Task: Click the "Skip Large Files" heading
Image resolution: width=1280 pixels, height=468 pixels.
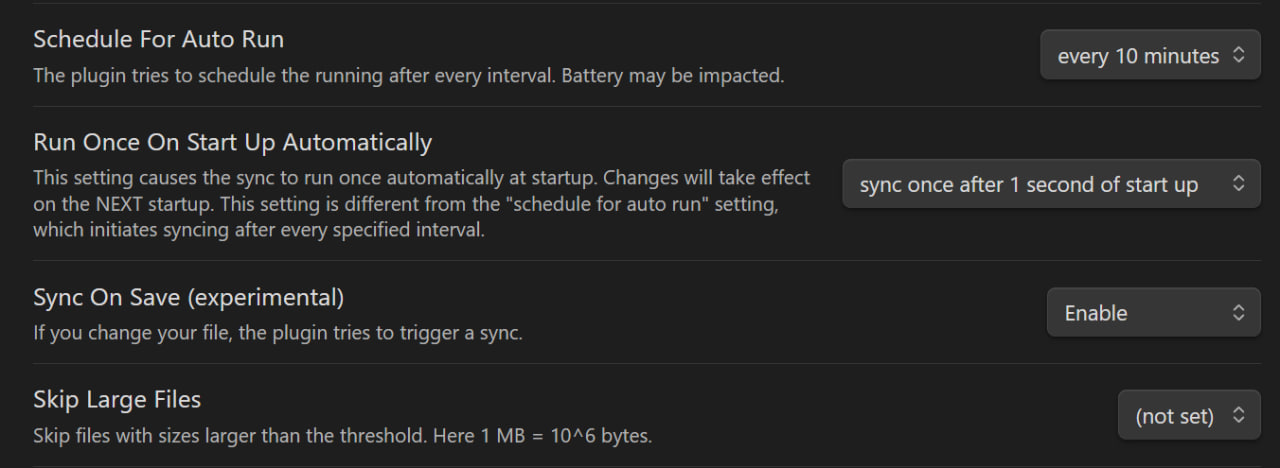Action: coord(117,400)
